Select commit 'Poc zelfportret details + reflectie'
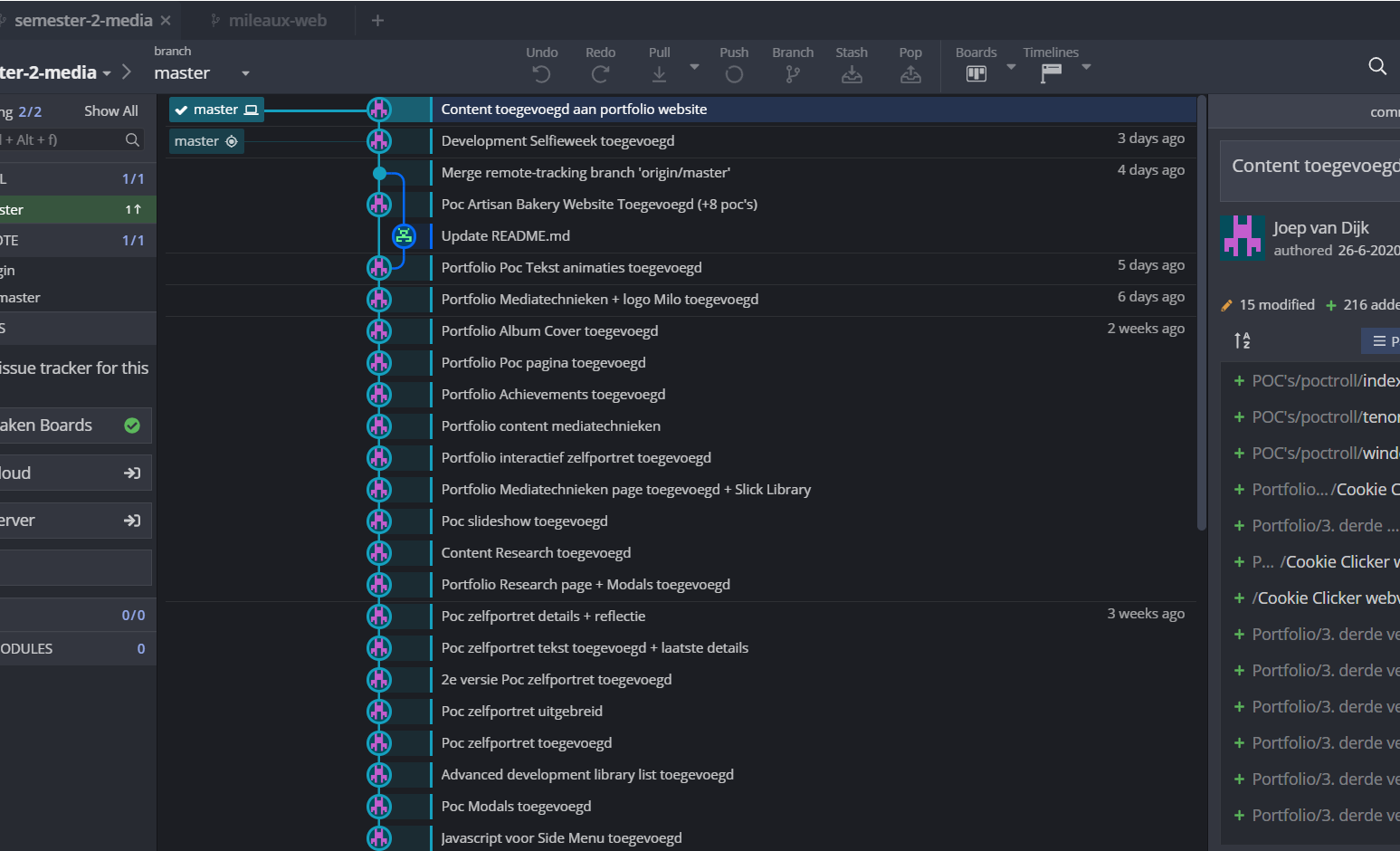Image resolution: width=1400 pixels, height=851 pixels. click(x=543, y=617)
